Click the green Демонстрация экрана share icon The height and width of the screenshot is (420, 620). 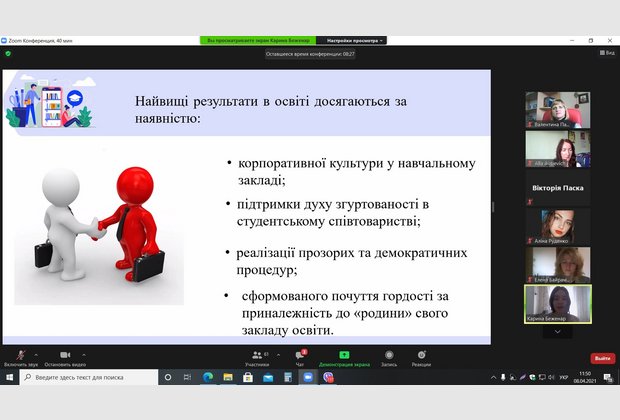coord(344,355)
